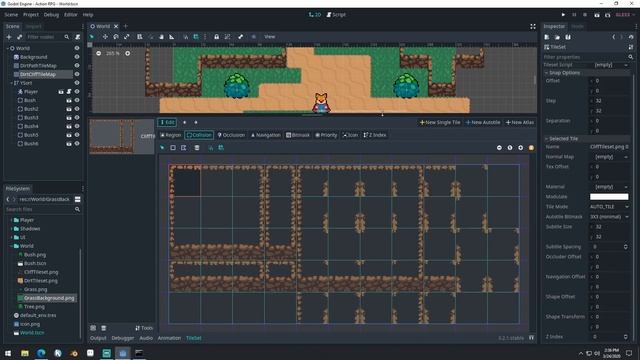Open the Tools button below tileset list
This screenshot has height=360, width=640.
[144, 328]
